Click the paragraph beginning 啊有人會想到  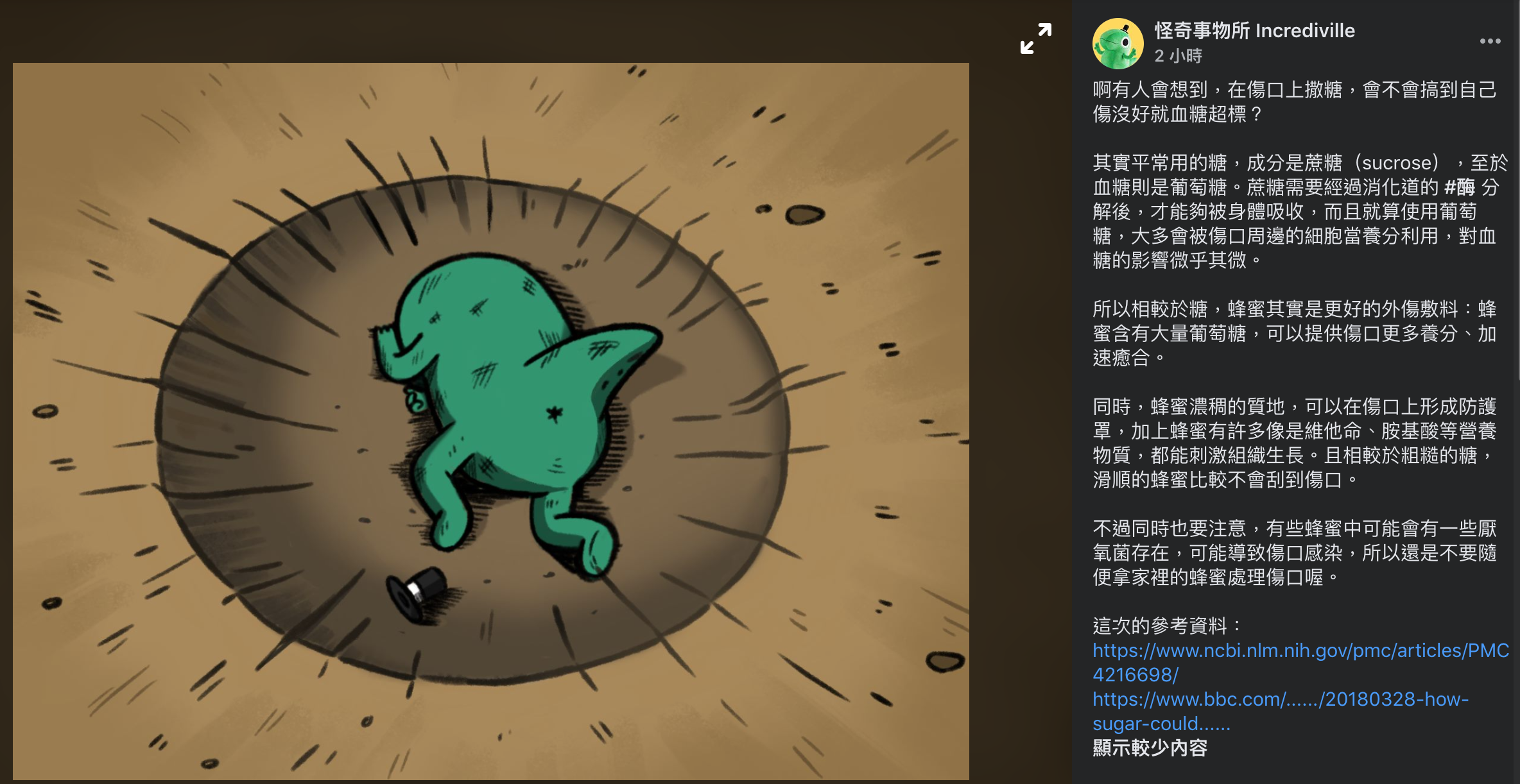tap(1295, 101)
